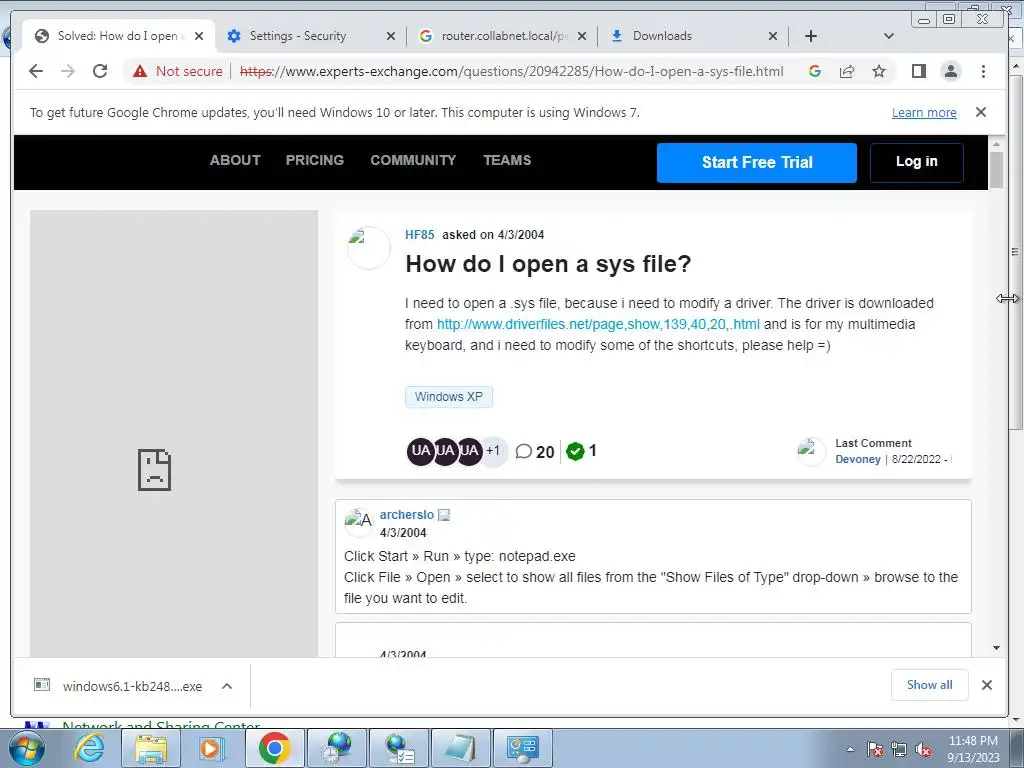Open the driverfiles.net link in question
1024x768 pixels.
(x=598, y=324)
